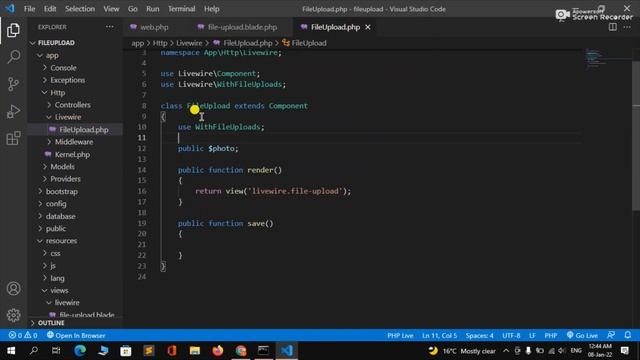Click the VS Code taskbar icon

287,351
